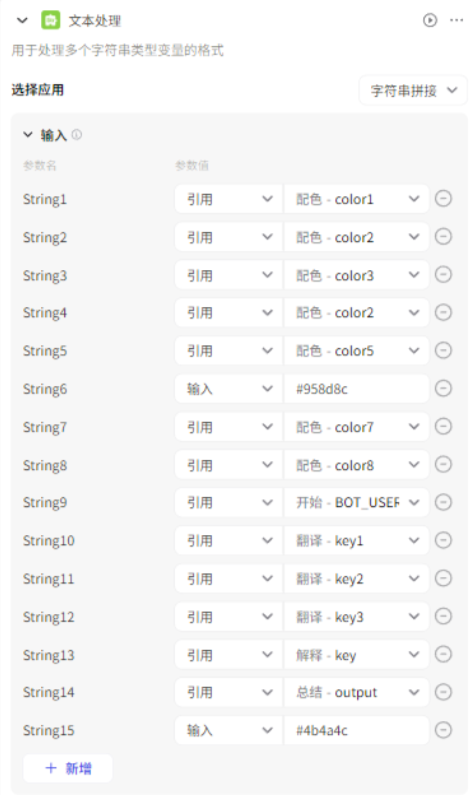Open String6 输入 type dropdown
This screenshot has height=795, width=474.
228,389
